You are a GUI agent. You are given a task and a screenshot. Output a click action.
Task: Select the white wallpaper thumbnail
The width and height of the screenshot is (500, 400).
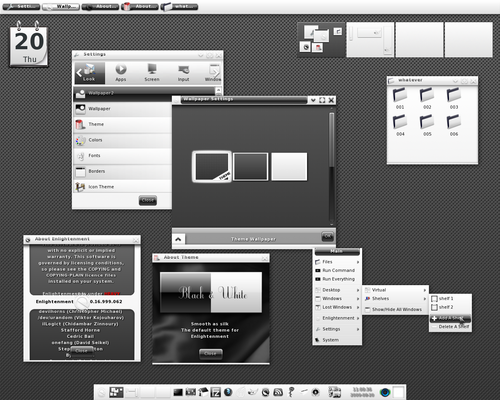(289, 167)
